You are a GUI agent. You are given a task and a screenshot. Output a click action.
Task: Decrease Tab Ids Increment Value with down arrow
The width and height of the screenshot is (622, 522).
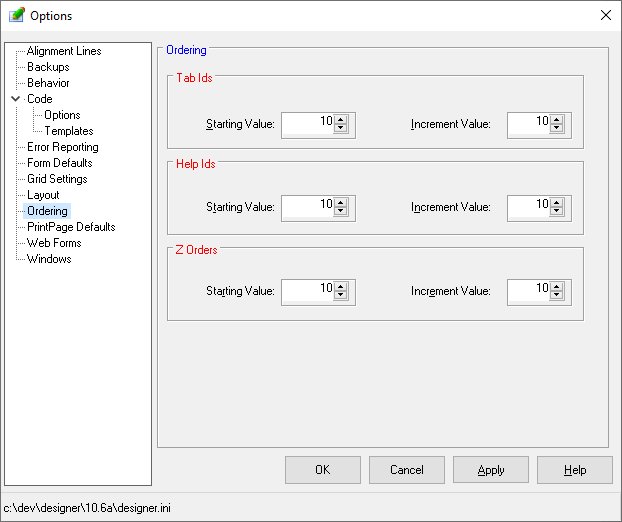pos(566,129)
